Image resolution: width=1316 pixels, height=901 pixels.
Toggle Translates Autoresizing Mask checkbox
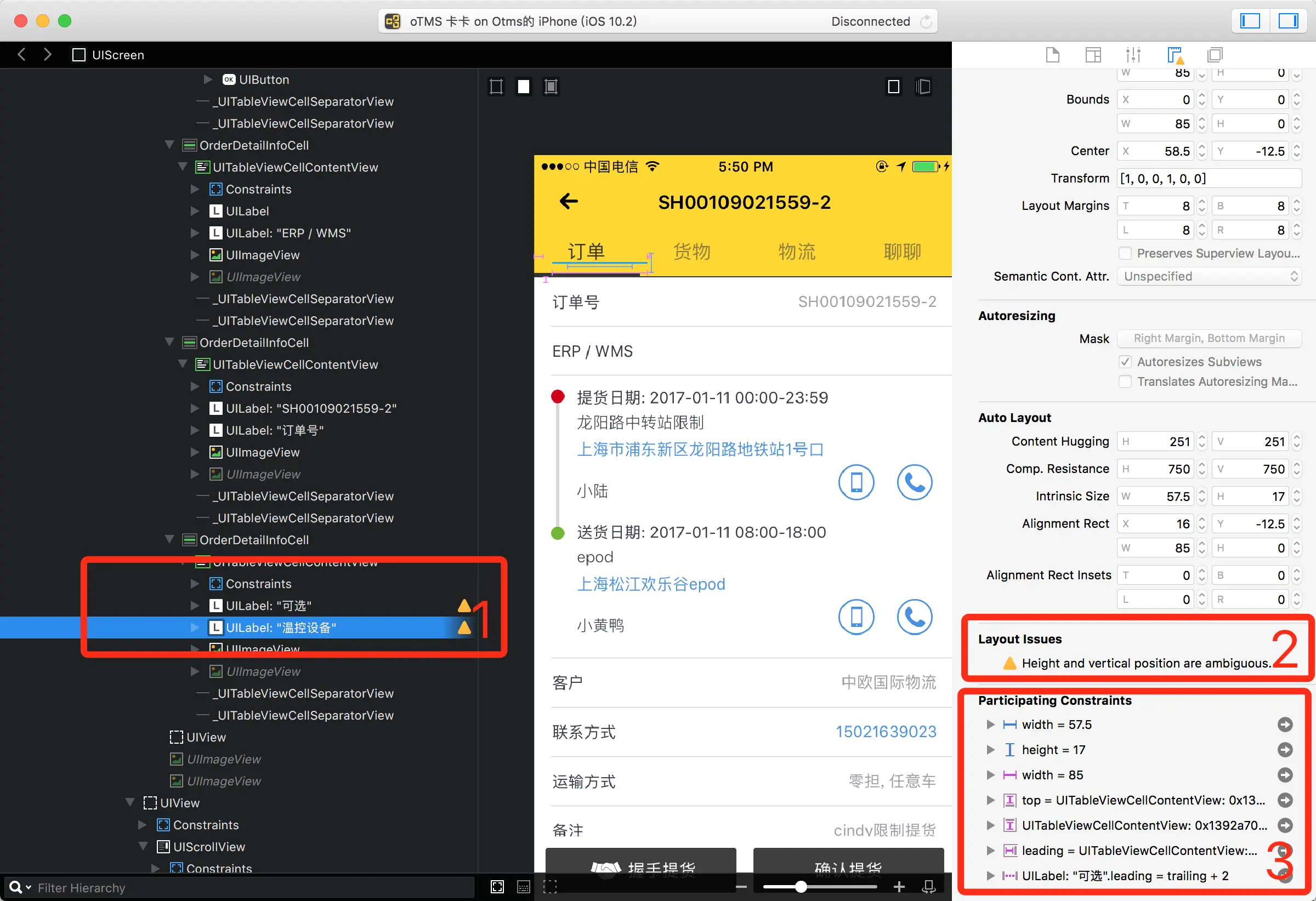[1125, 381]
